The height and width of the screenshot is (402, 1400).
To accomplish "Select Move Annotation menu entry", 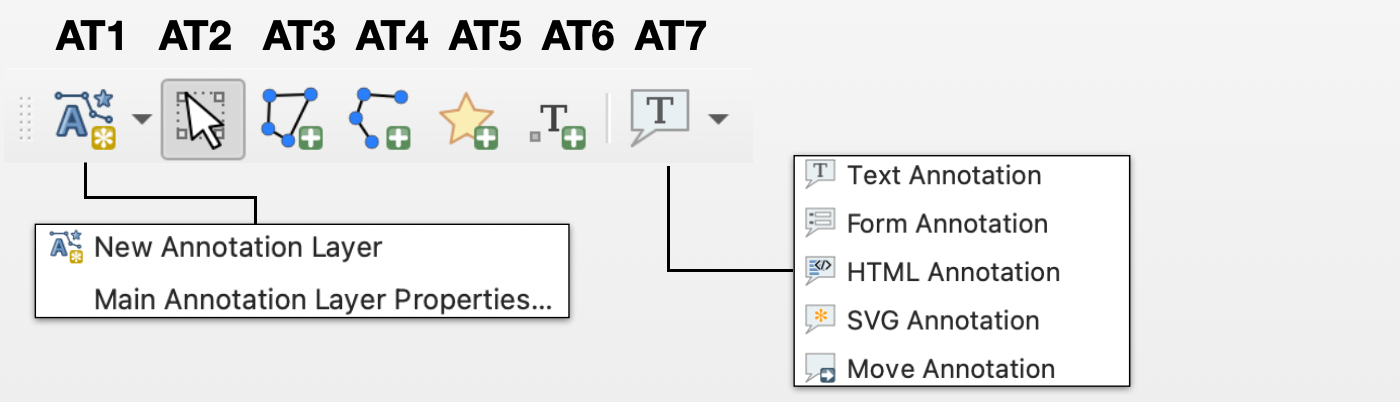I will click(950, 369).
